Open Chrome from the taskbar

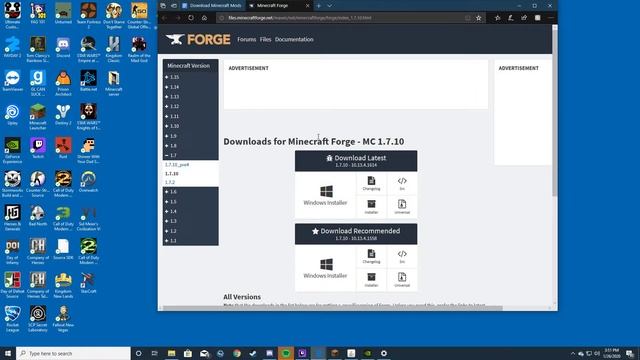(x=237, y=353)
